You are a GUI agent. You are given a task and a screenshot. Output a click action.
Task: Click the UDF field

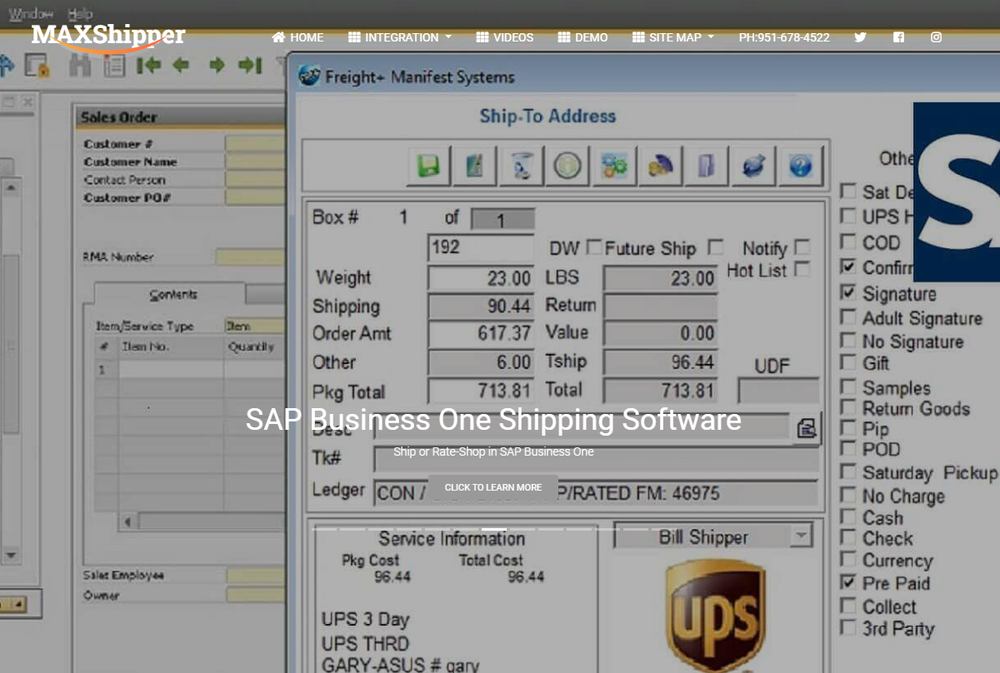pyautogui.click(x=778, y=390)
